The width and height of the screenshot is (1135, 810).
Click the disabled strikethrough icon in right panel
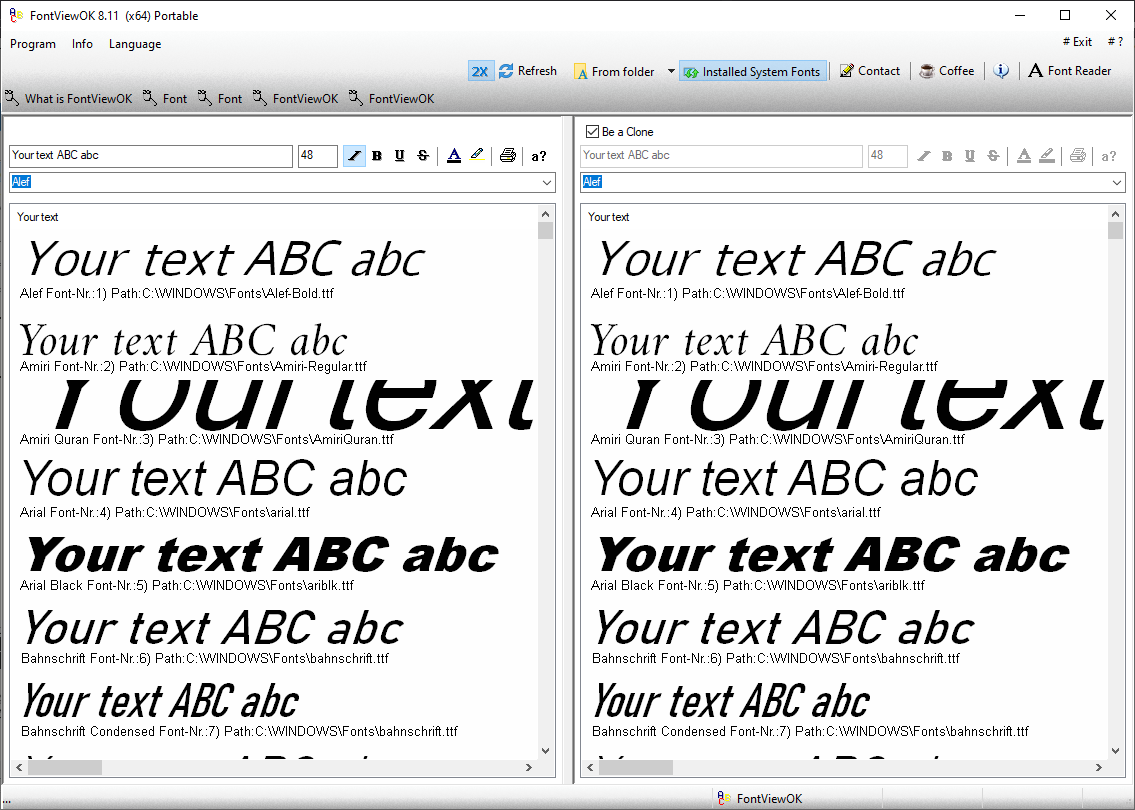(x=993, y=156)
